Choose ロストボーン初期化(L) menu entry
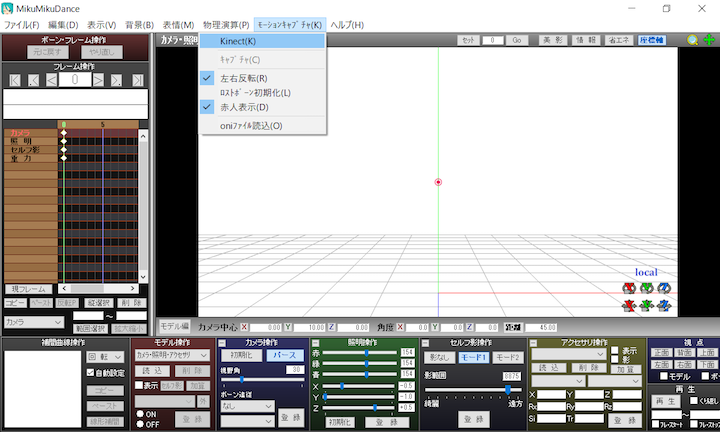 (263, 93)
